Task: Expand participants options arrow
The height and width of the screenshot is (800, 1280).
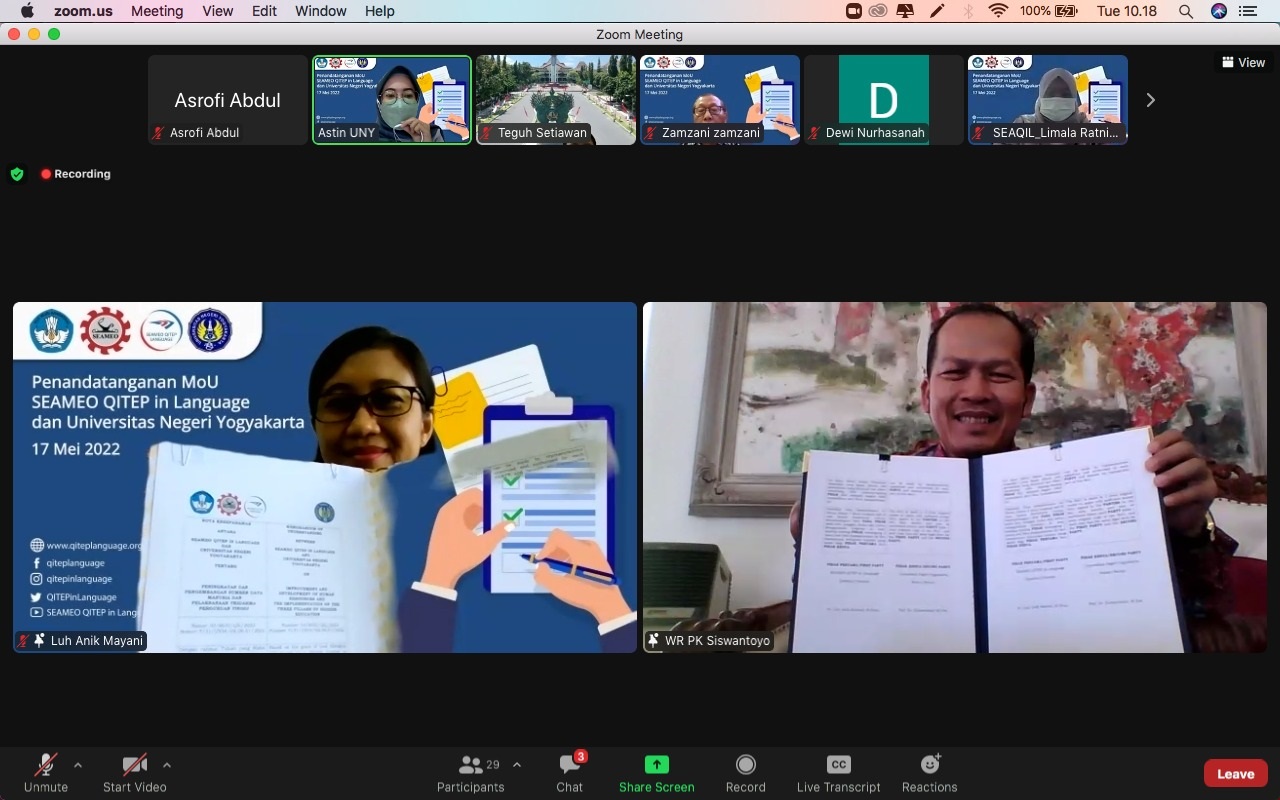Action: pyautogui.click(x=517, y=765)
